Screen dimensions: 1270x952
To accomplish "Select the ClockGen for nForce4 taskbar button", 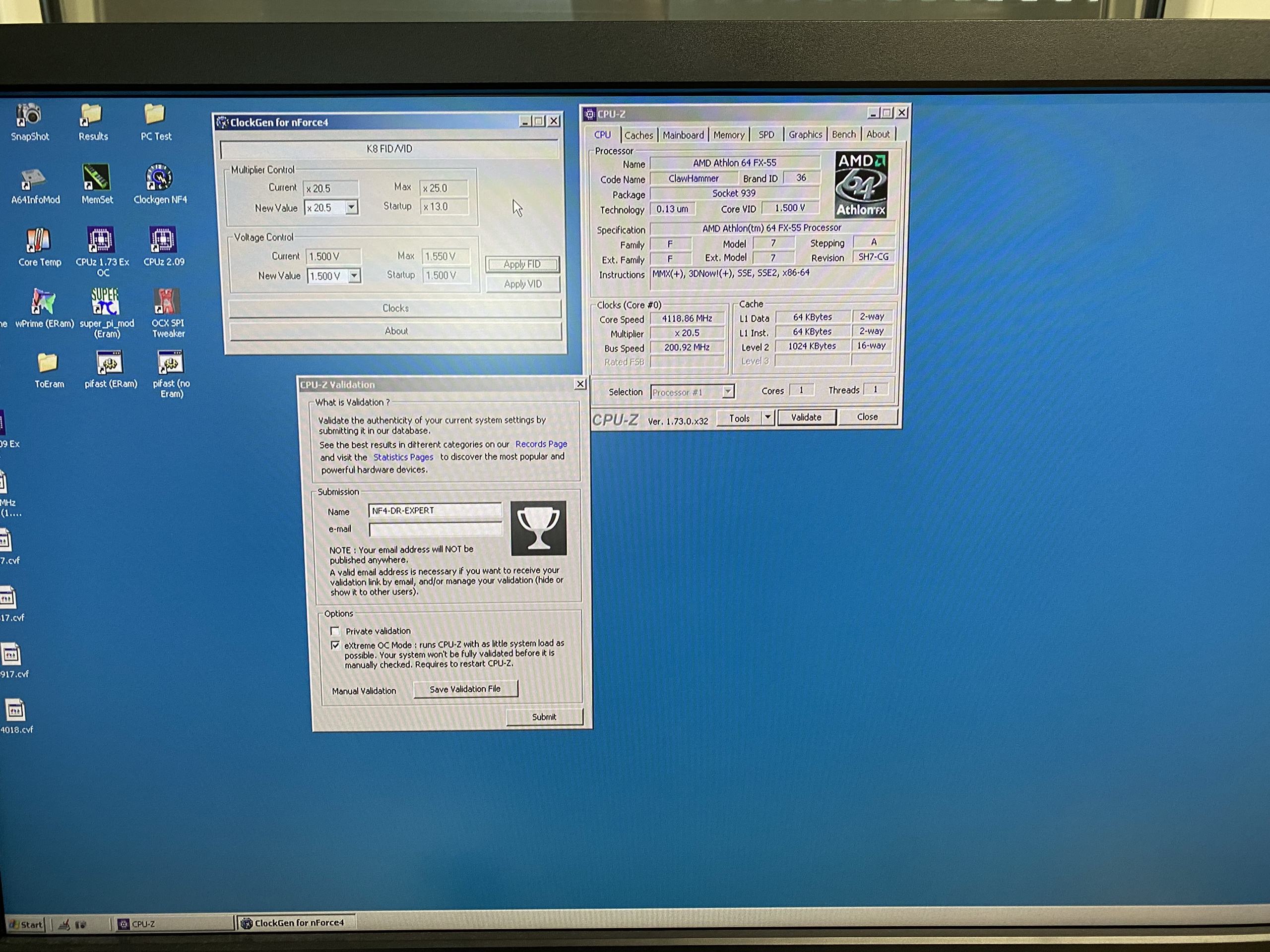I will pyautogui.click(x=296, y=923).
